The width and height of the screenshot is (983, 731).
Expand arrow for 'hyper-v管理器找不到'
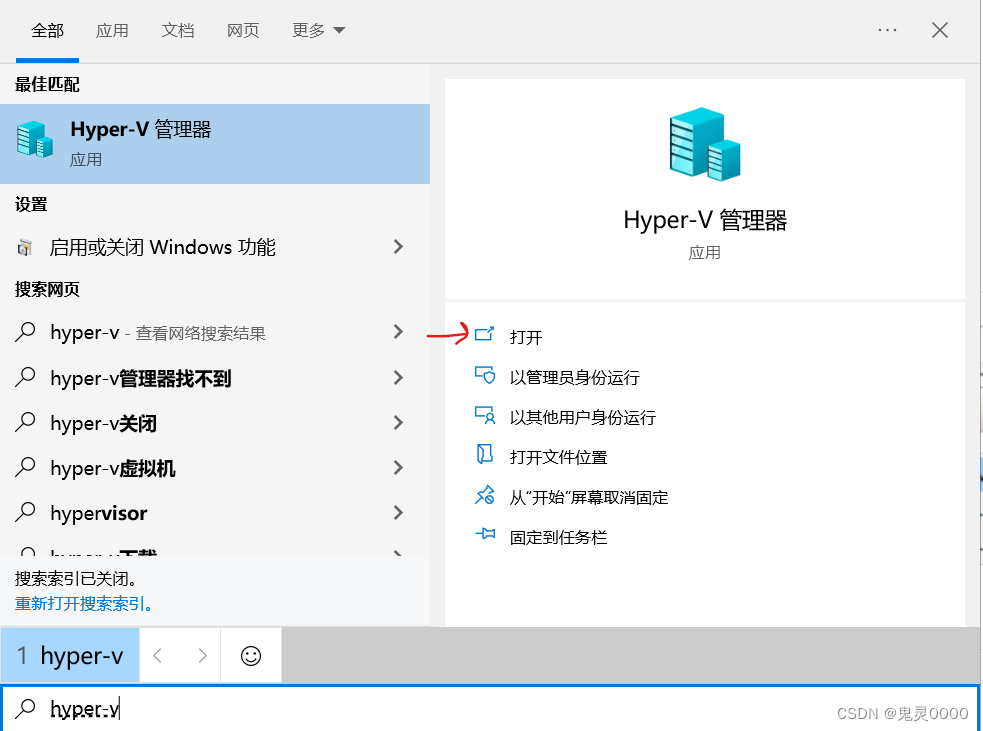click(x=398, y=377)
